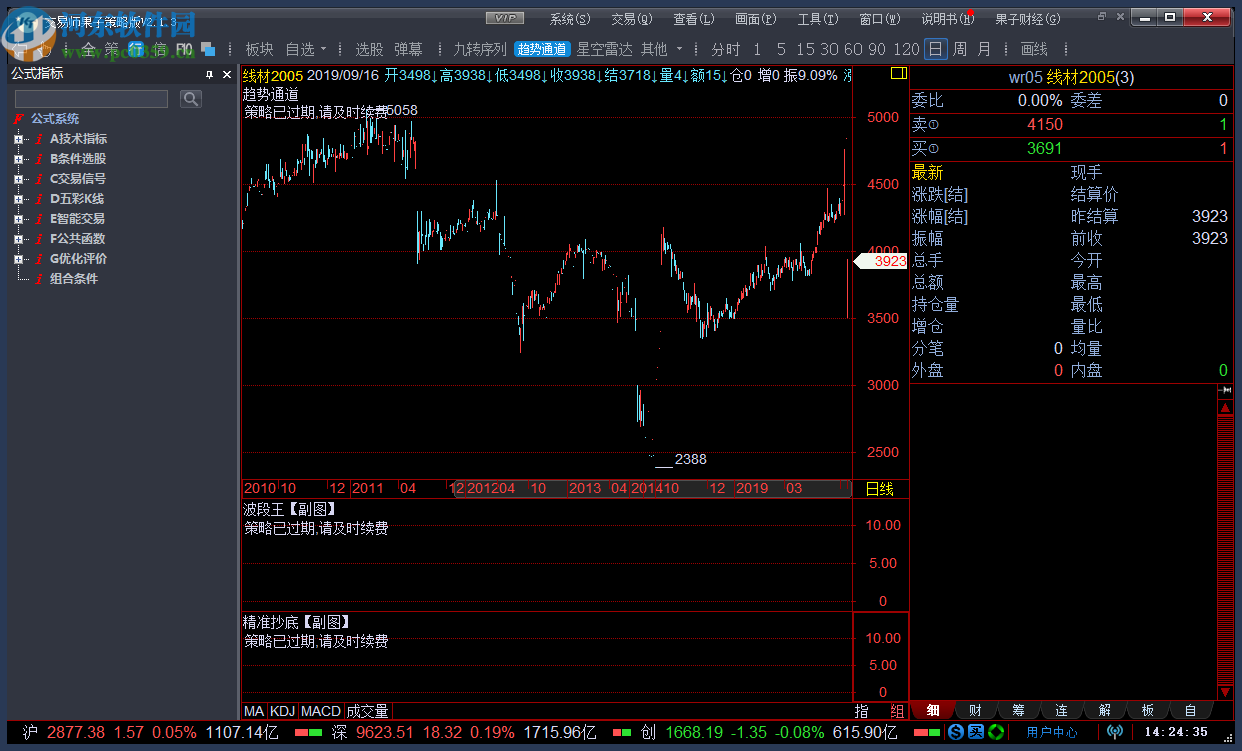Image resolution: width=1242 pixels, height=751 pixels.
Task: Open the 画面(P) menu
Action: (x=756, y=19)
